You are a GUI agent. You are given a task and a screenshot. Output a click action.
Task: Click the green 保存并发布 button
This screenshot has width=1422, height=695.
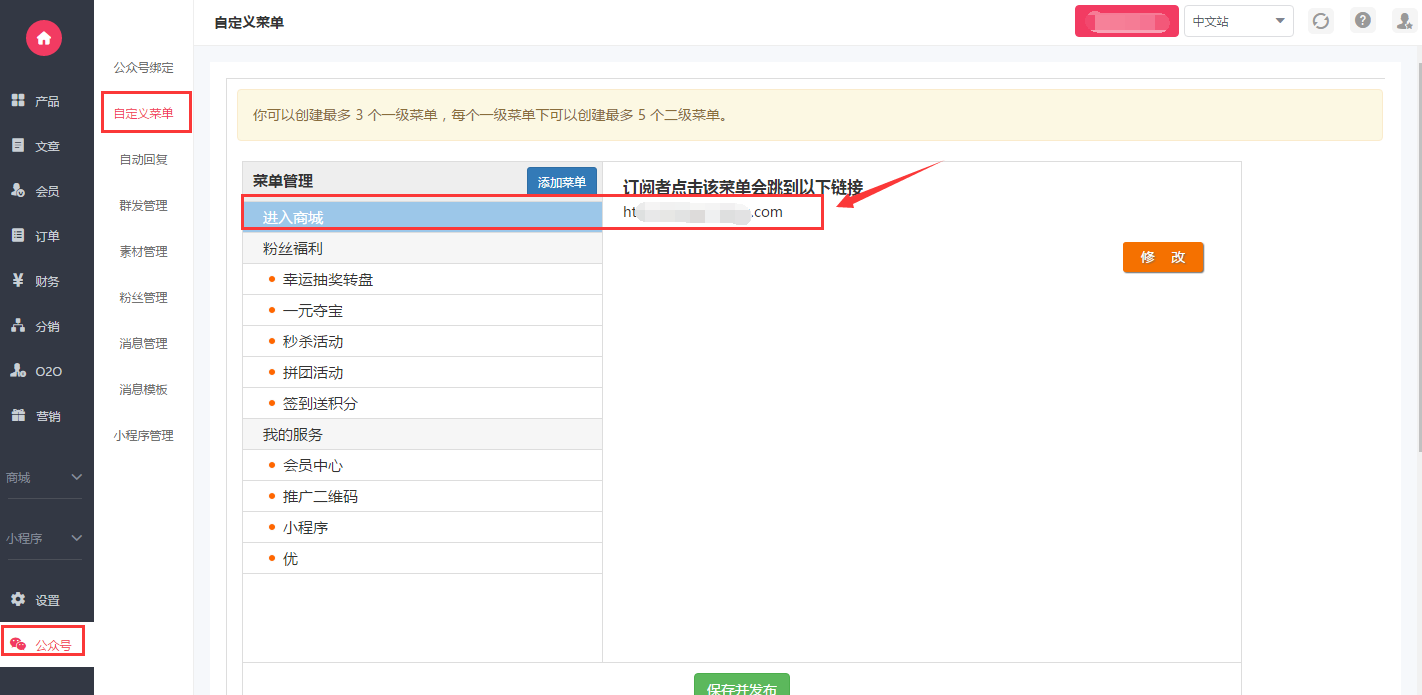click(741, 686)
